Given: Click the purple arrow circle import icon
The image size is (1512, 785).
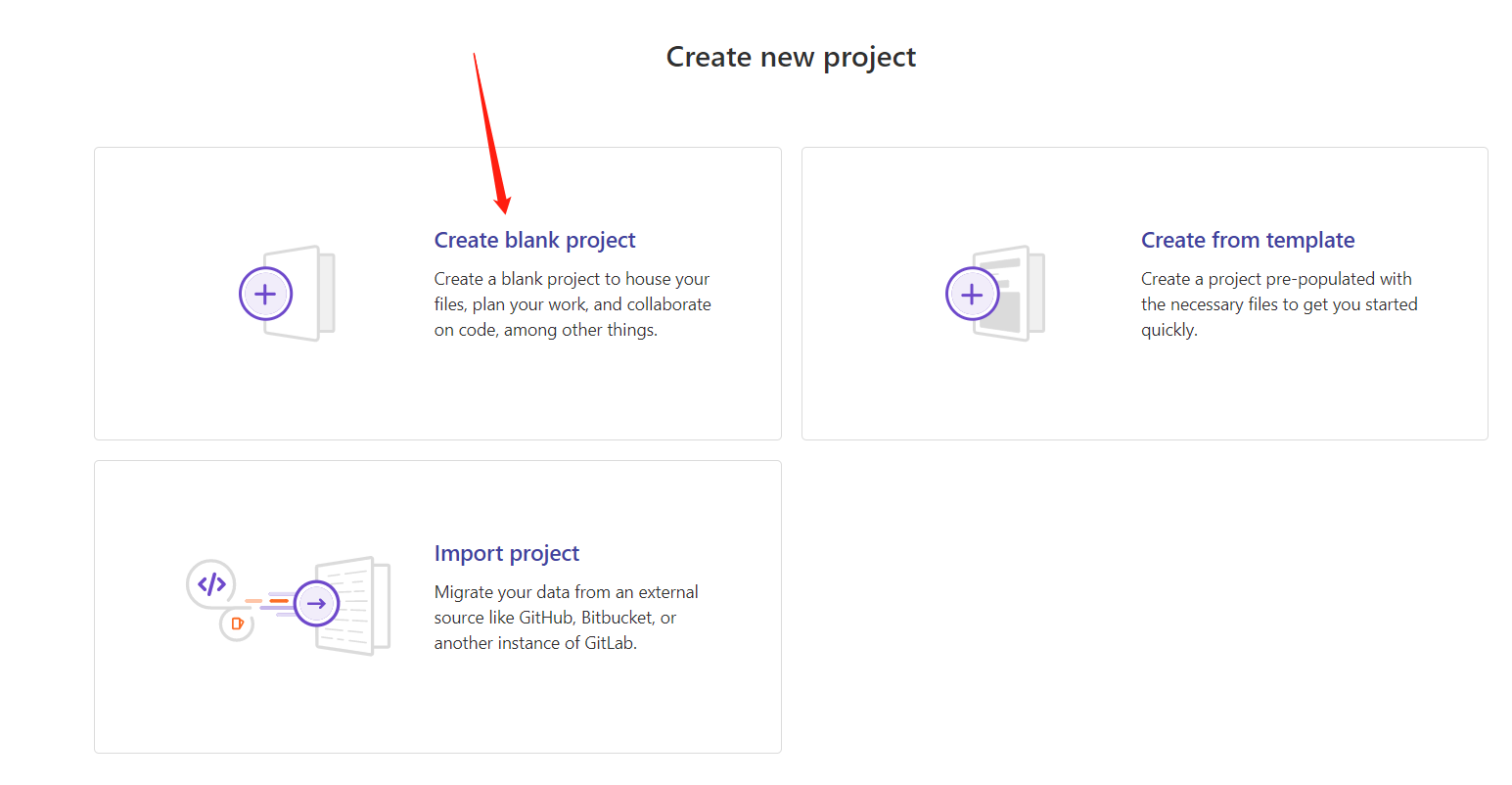Looking at the screenshot, I should coord(316,604).
